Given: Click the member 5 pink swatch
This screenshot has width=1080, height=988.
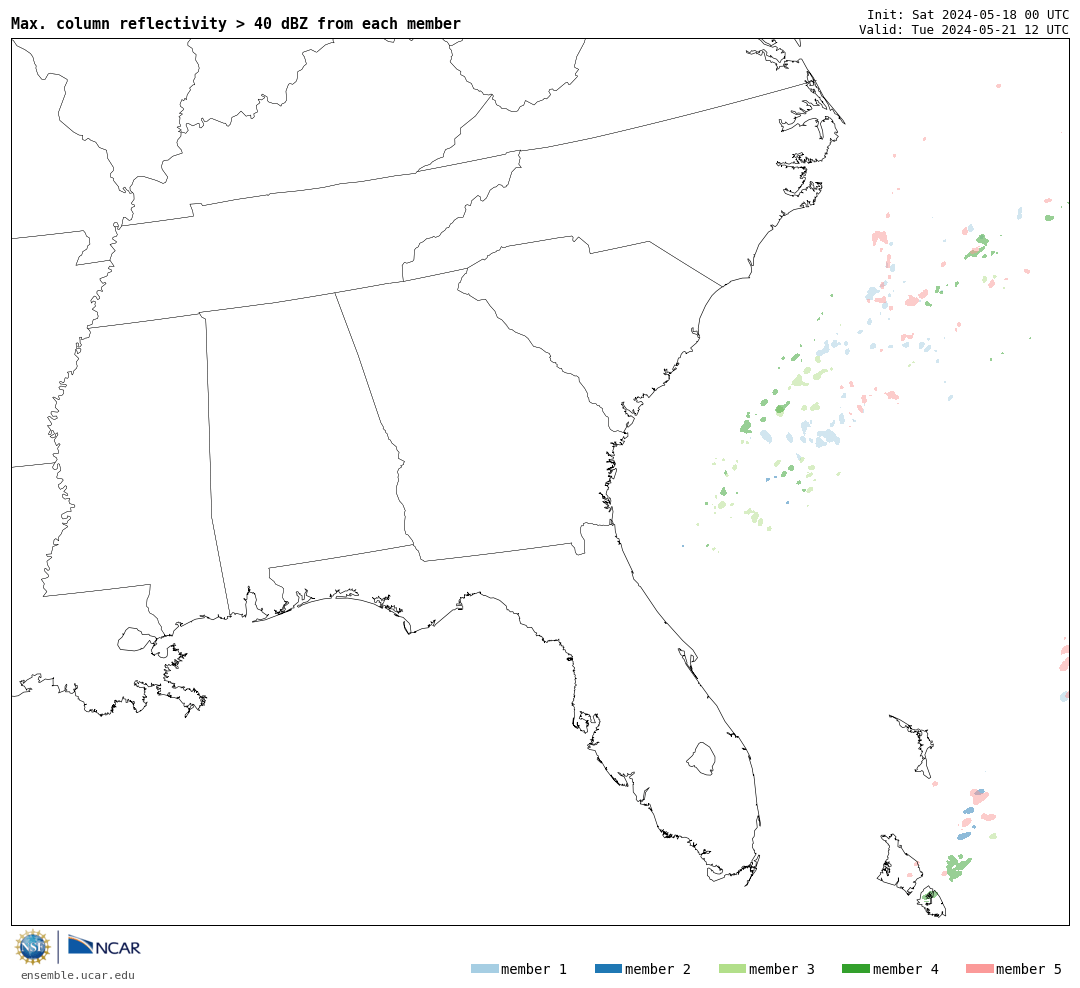Looking at the screenshot, I should (x=980, y=969).
